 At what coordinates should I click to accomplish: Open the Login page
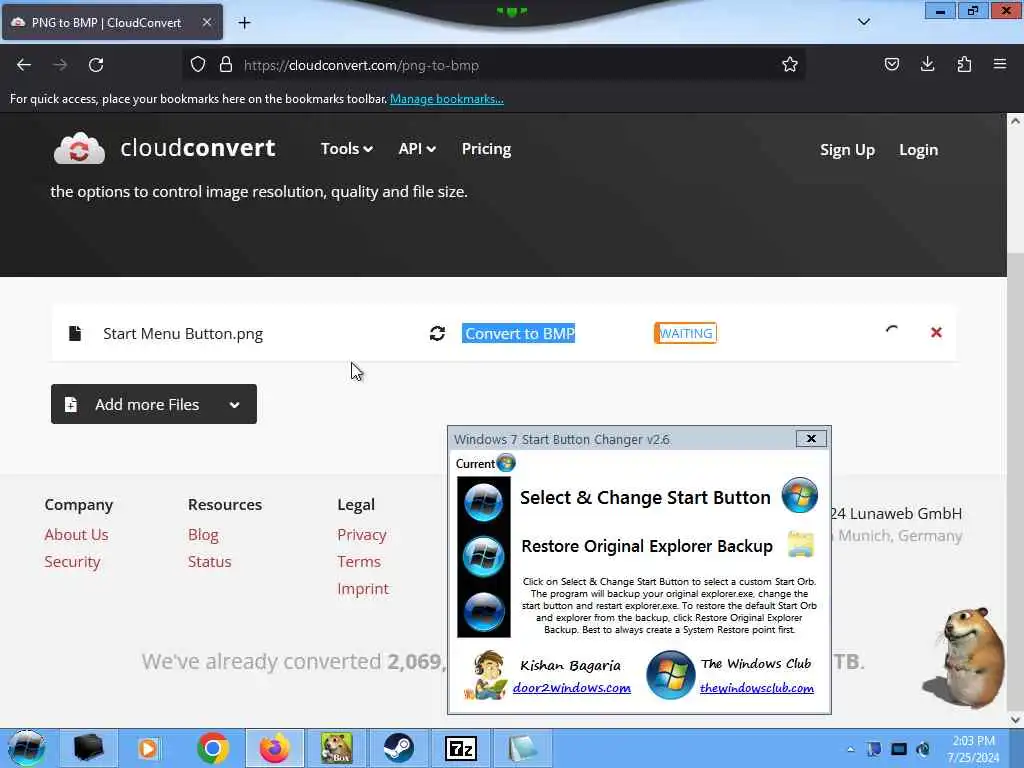click(918, 150)
